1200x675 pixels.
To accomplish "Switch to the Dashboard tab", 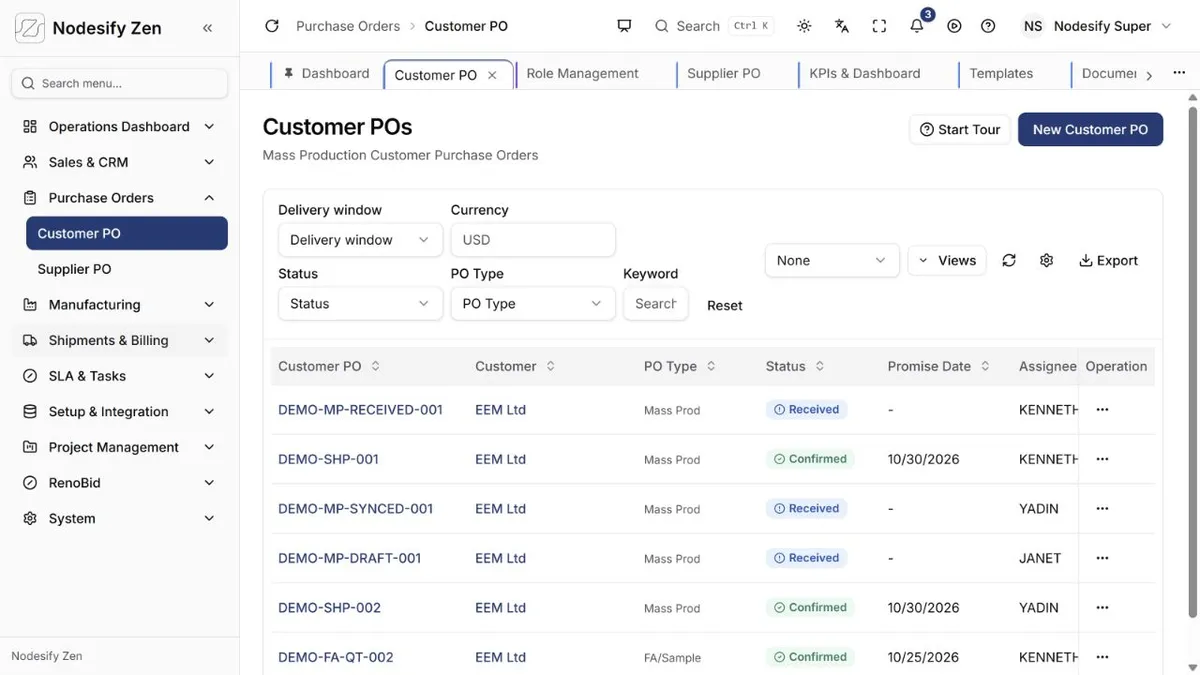I will pos(326,73).
